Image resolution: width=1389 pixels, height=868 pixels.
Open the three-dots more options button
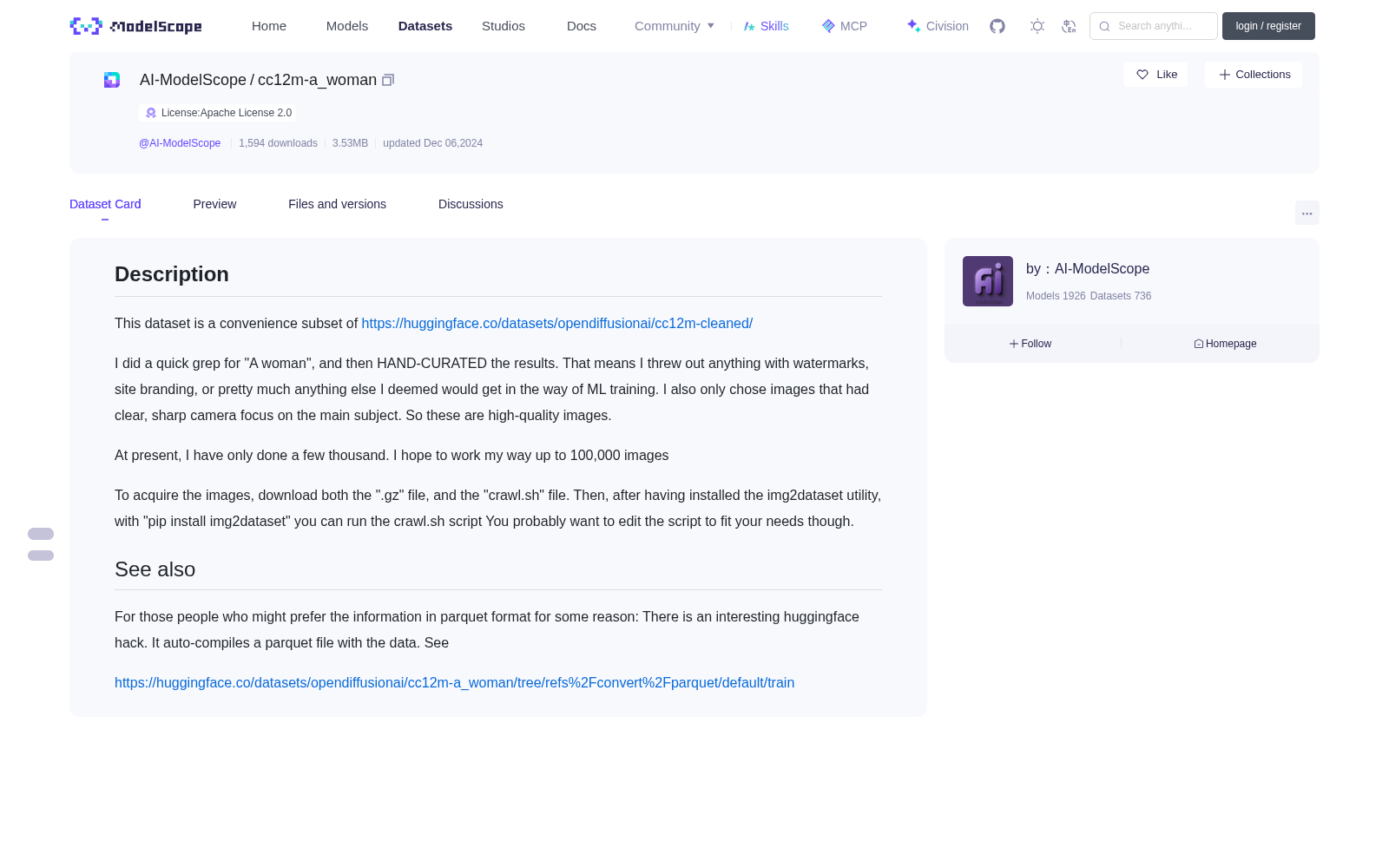1307,213
